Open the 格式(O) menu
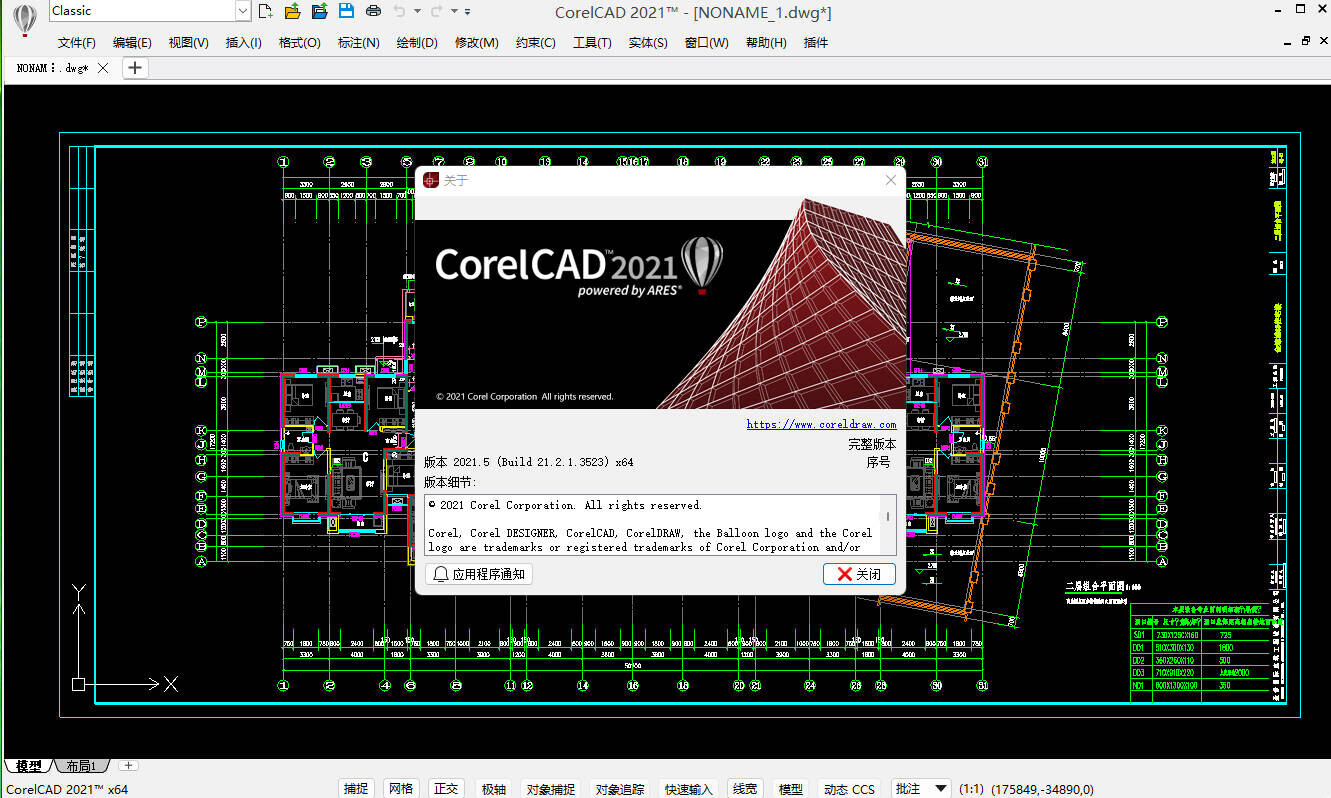 (299, 43)
